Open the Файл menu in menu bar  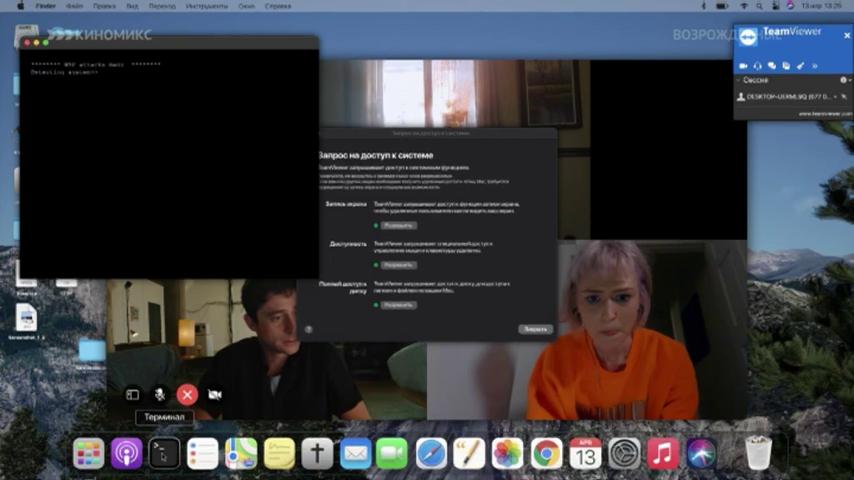point(75,6)
